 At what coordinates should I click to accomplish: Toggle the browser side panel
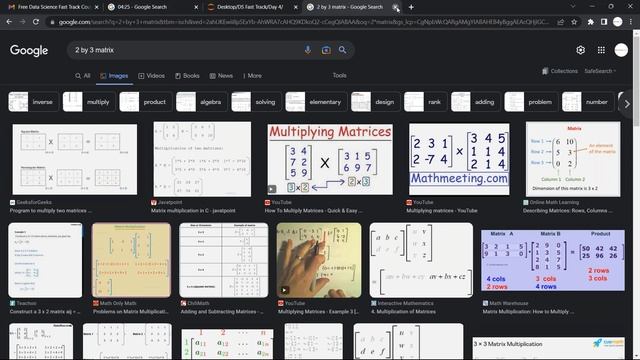pos(604,22)
